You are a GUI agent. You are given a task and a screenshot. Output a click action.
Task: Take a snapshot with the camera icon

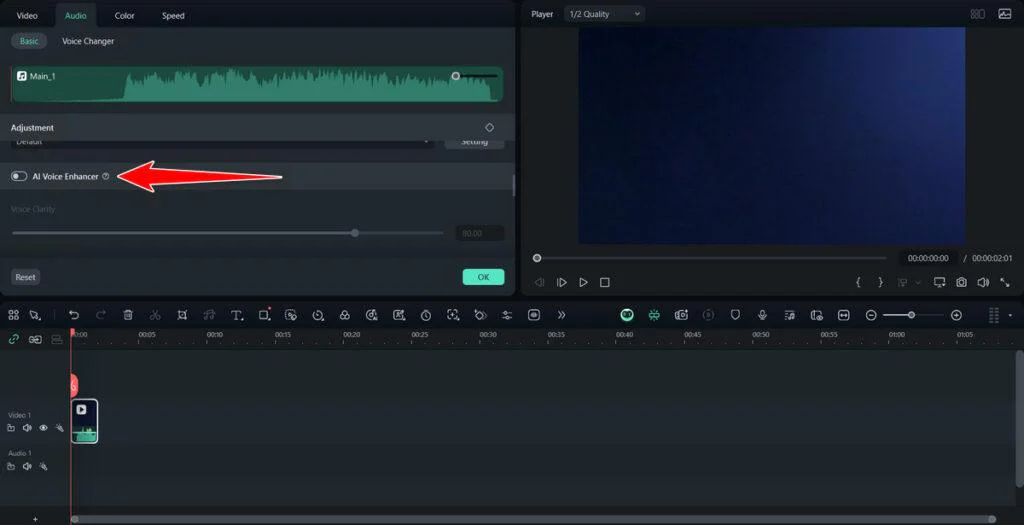tap(961, 282)
